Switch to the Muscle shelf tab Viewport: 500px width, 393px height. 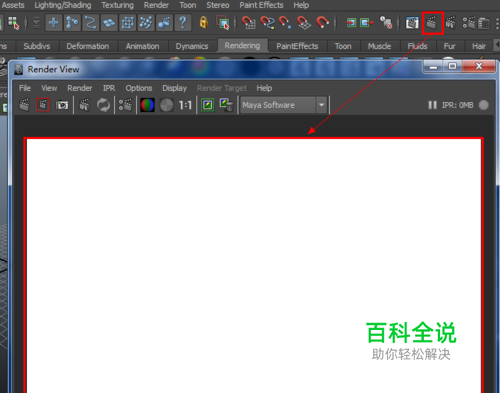click(x=379, y=46)
